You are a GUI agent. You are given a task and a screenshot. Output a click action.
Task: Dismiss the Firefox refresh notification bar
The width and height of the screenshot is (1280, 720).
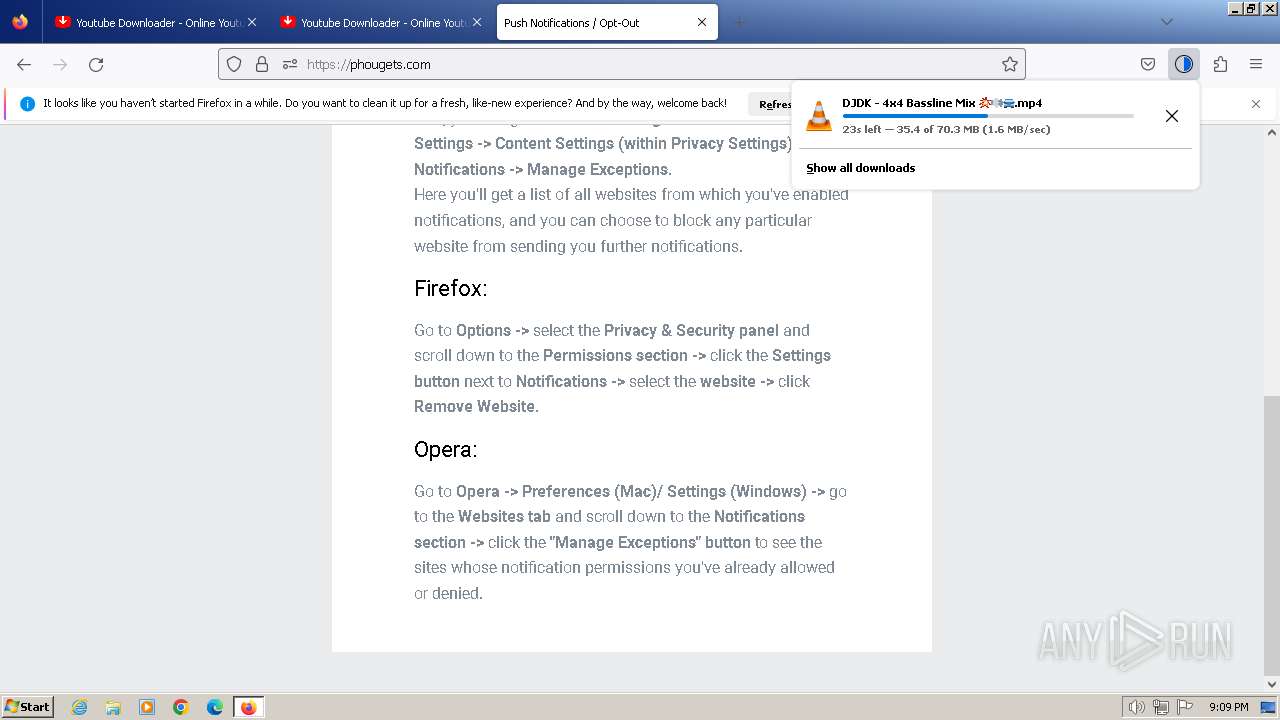tap(1256, 104)
